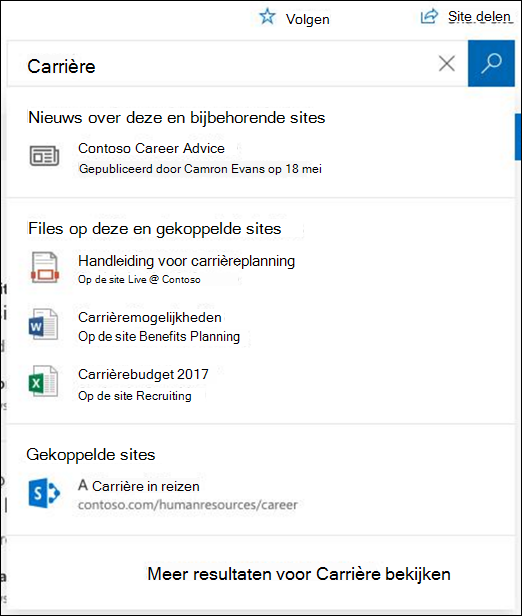Open the Carrièremogelijkheden document
Viewport: 522px width, 616px height.
coord(150,317)
